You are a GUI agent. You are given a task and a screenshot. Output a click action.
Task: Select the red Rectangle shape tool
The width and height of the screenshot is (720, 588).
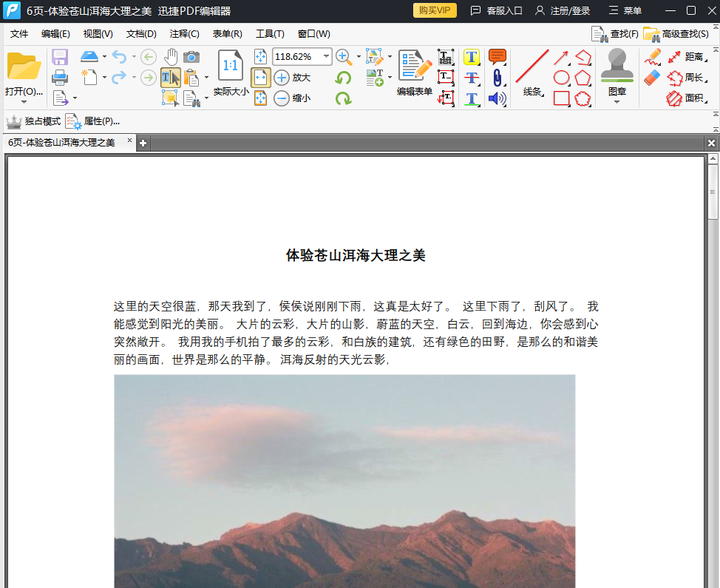pos(561,98)
